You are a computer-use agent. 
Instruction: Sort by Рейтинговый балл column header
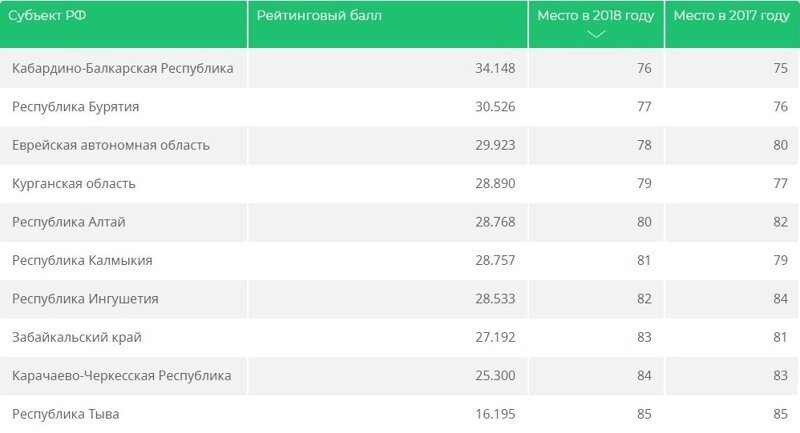coord(319,16)
